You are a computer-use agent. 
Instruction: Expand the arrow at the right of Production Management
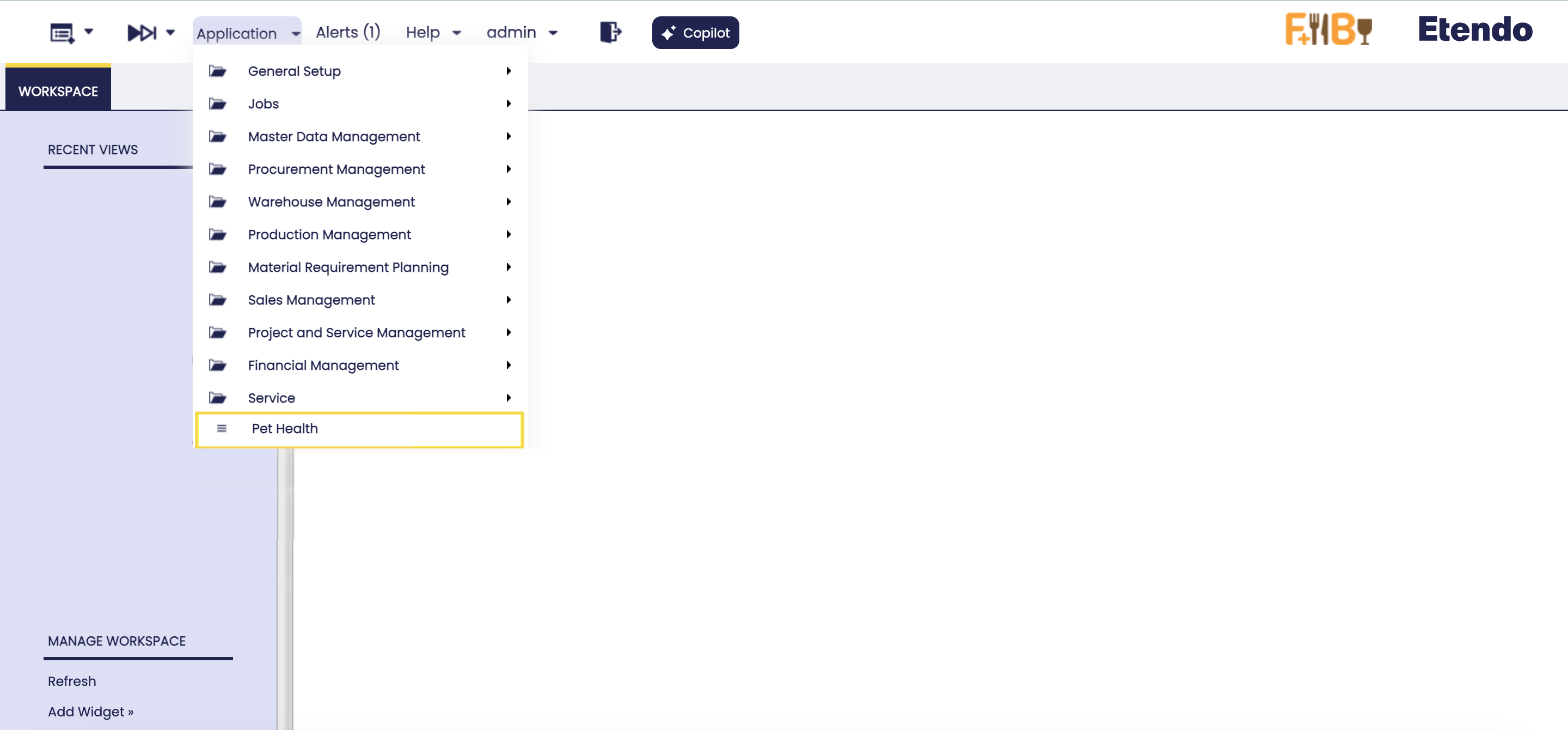[509, 234]
